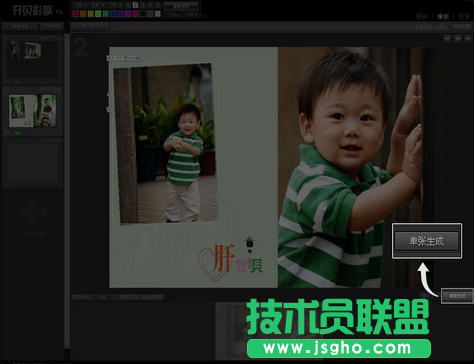Pick the purple color swatch
The image size is (474, 364).
coord(128,14)
